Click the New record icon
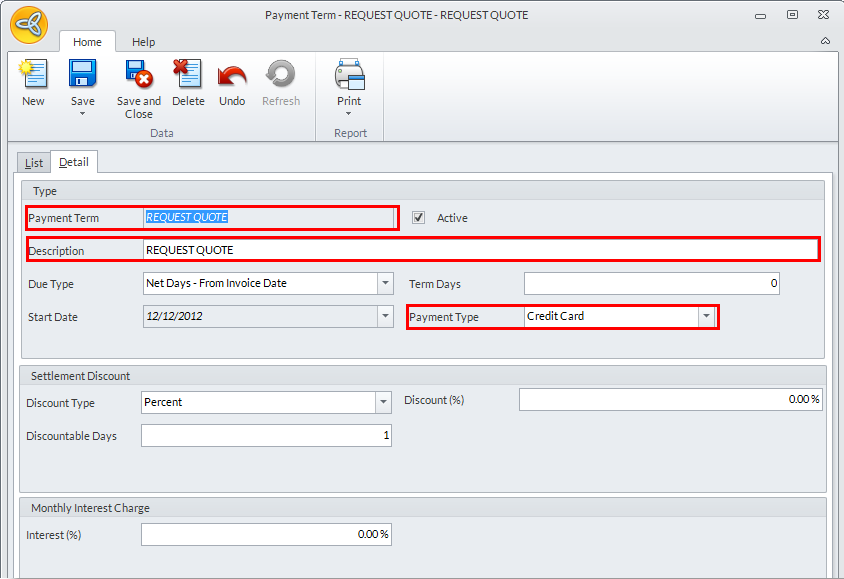This screenshot has height=579, width=844. click(33, 76)
